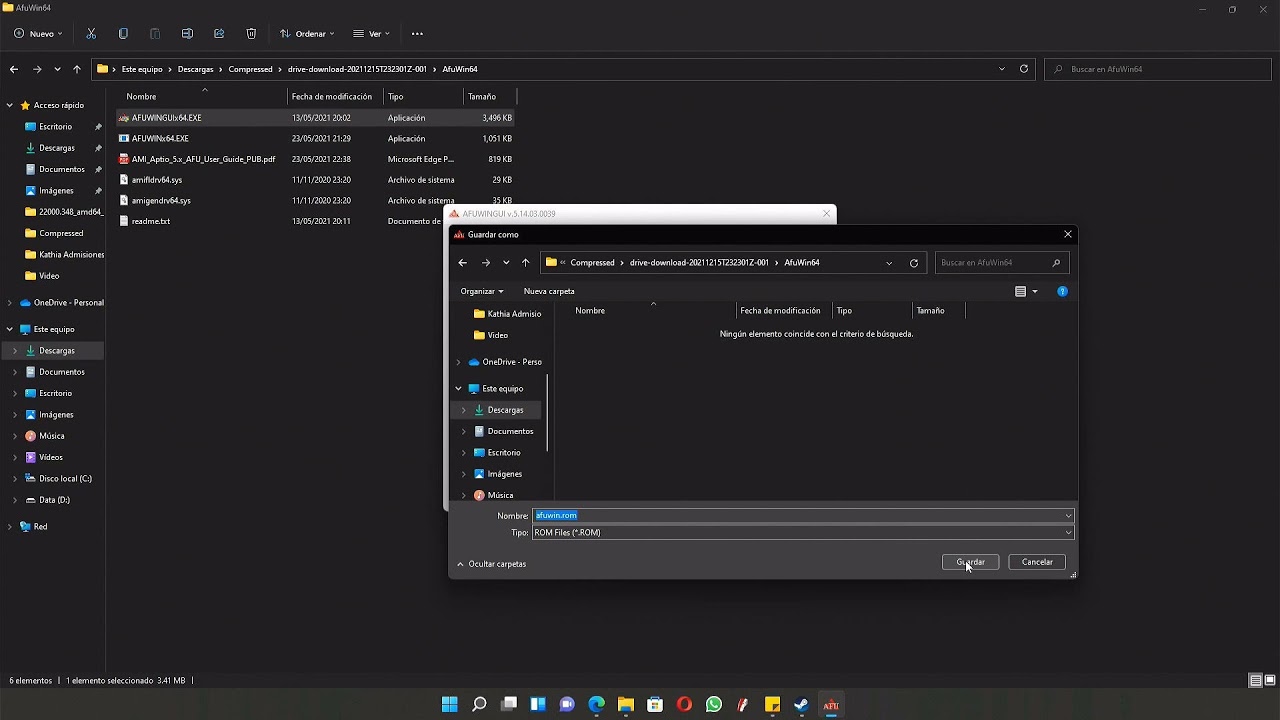The height and width of the screenshot is (720, 1280).
Task: Expand Disco local (C:) in Explorer tree
Action: [15, 479]
